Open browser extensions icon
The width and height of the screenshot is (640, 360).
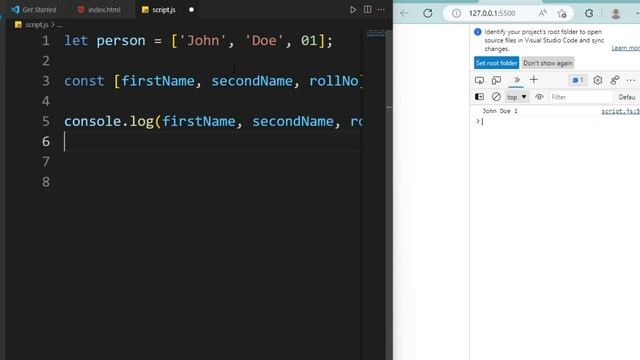pos(589,13)
